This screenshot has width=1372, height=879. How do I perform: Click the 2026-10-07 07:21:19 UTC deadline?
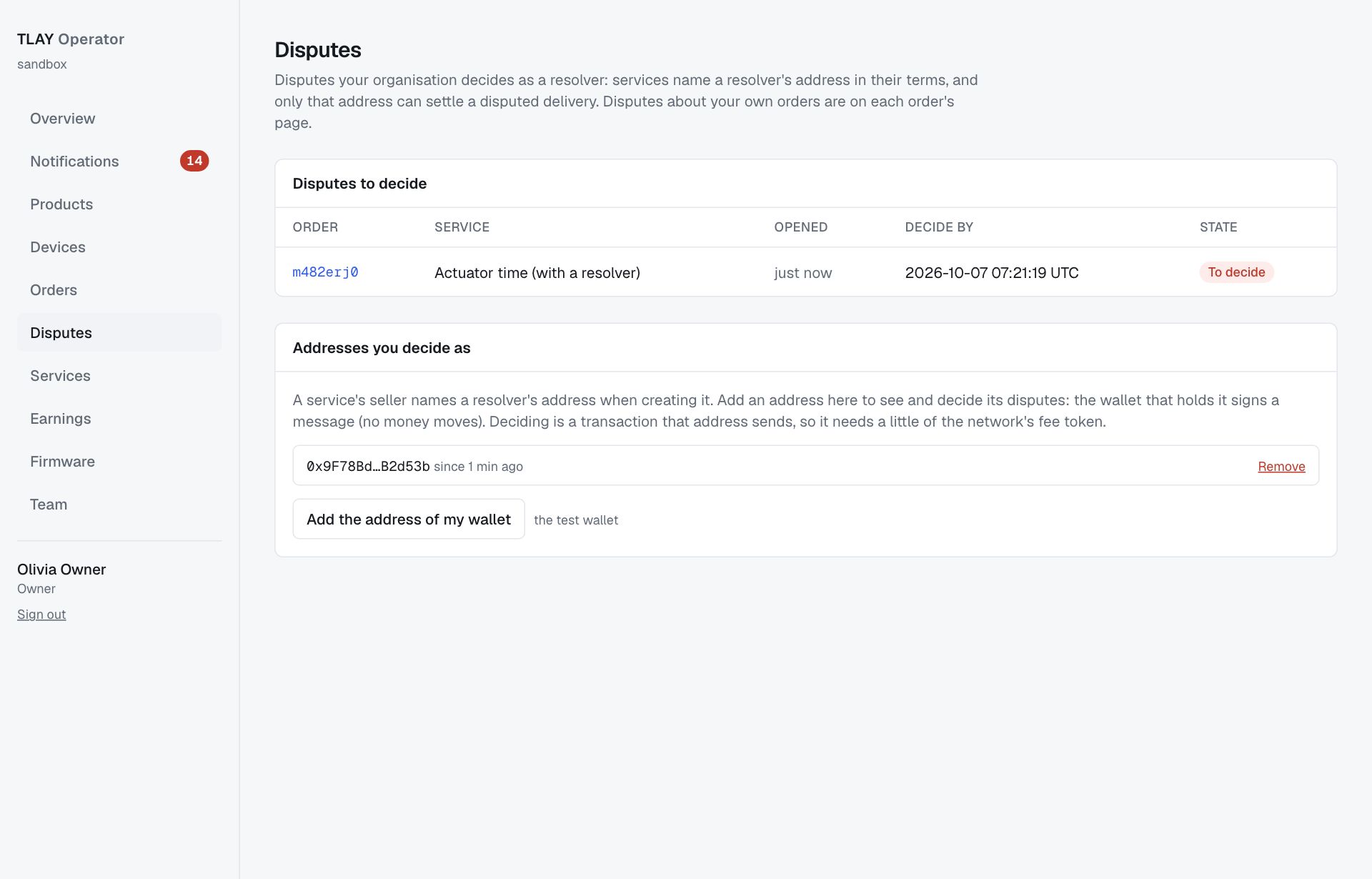992,273
